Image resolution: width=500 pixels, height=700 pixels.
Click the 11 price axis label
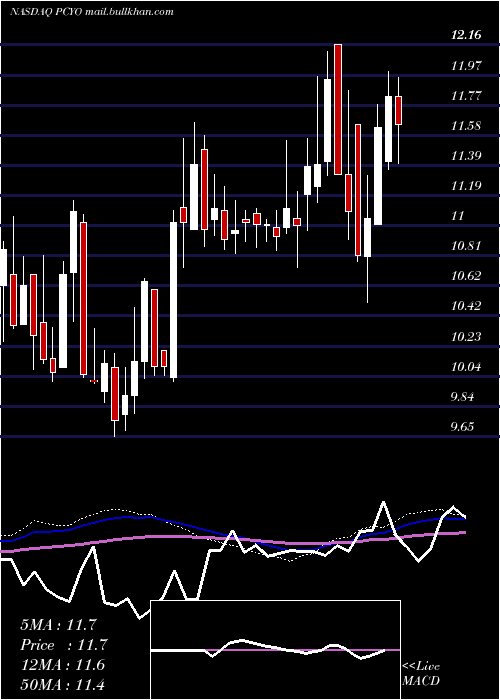coord(458,216)
